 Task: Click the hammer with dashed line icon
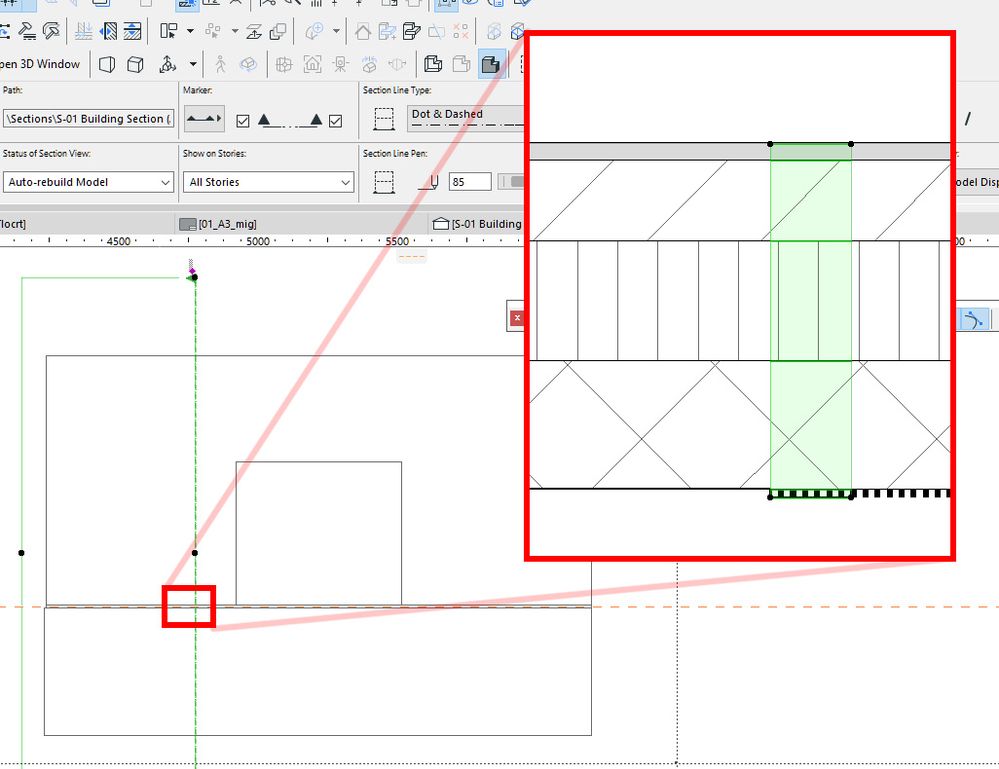27,31
